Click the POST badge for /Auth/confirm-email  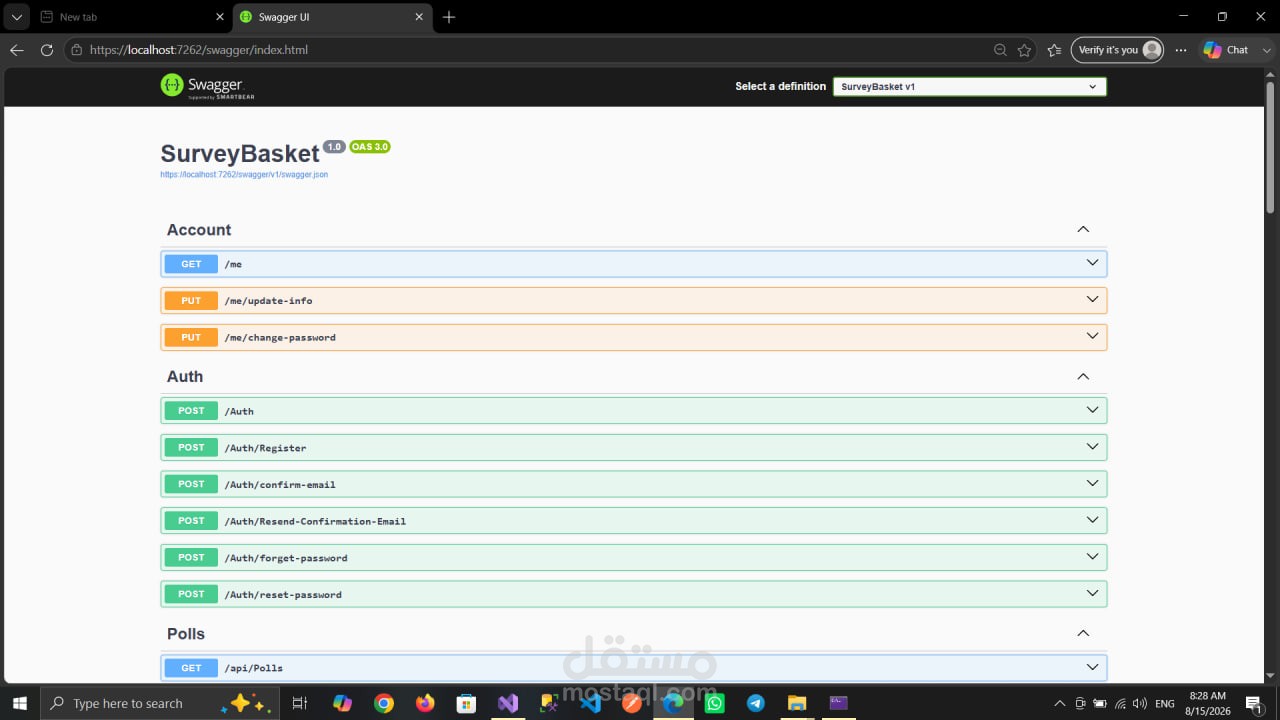pos(191,484)
